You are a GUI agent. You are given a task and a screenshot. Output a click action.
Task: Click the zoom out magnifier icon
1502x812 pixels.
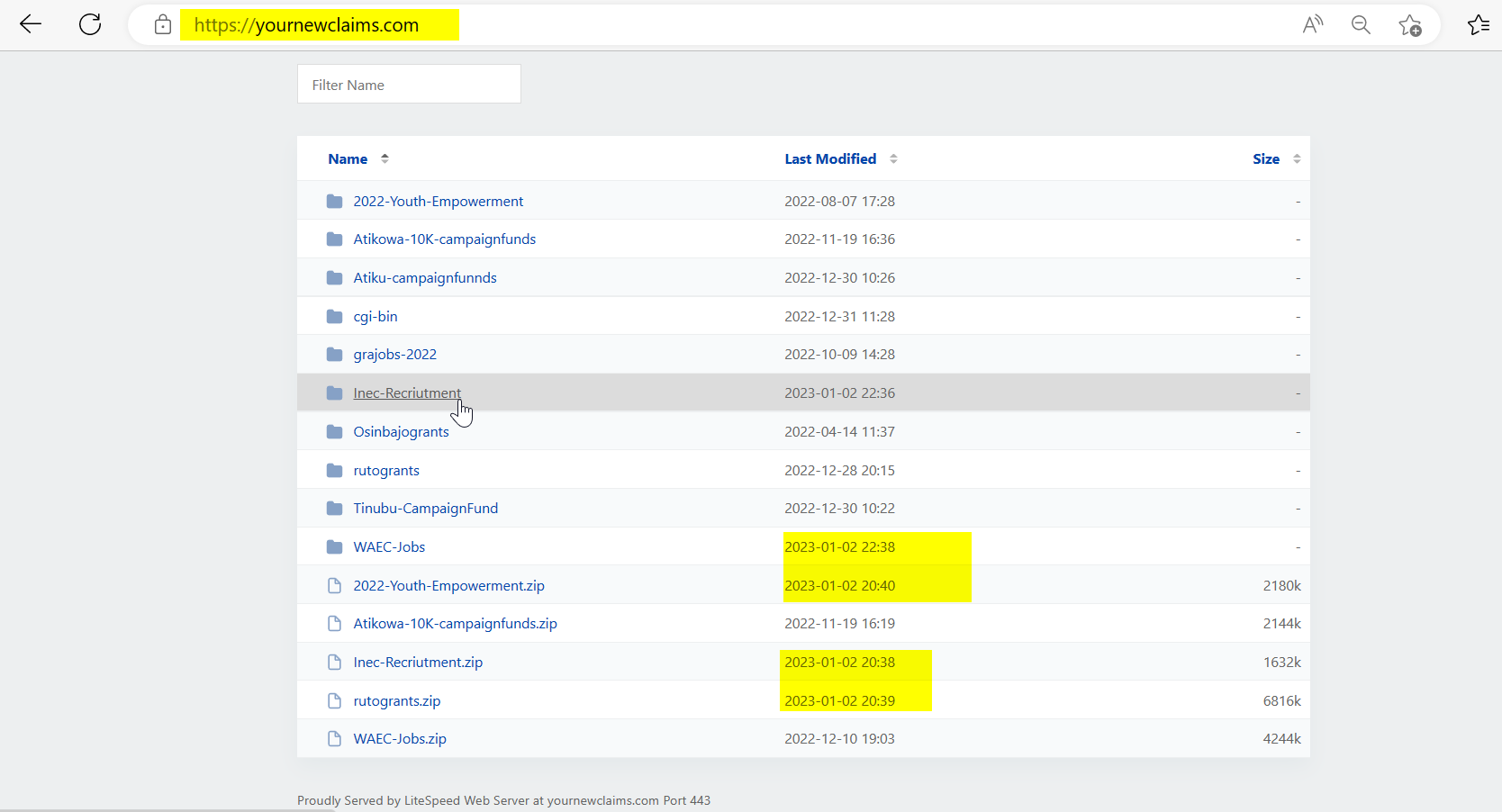1361,25
